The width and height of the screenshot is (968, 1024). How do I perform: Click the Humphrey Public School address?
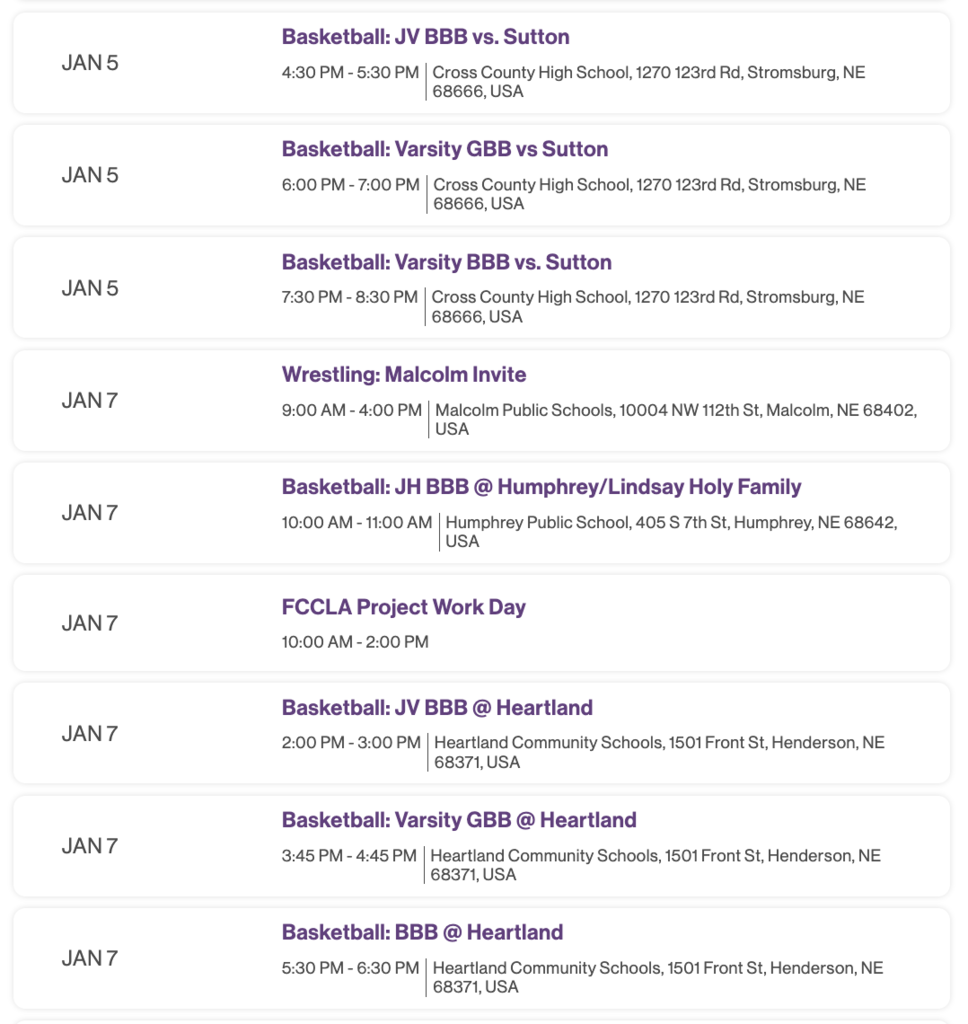click(671, 532)
